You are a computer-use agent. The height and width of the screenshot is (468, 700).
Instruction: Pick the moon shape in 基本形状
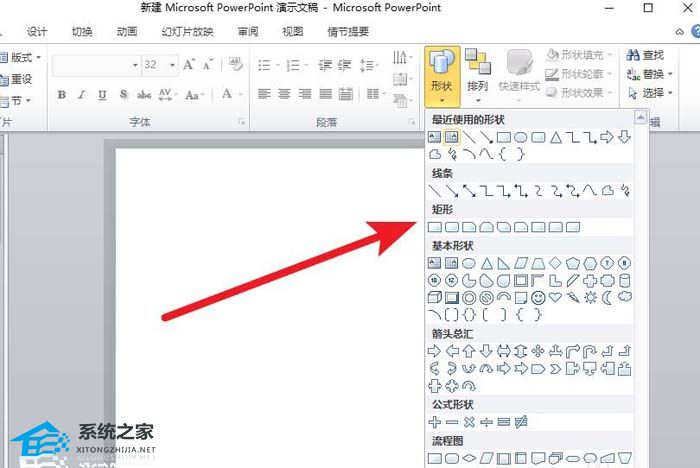pyautogui.click(x=607, y=298)
